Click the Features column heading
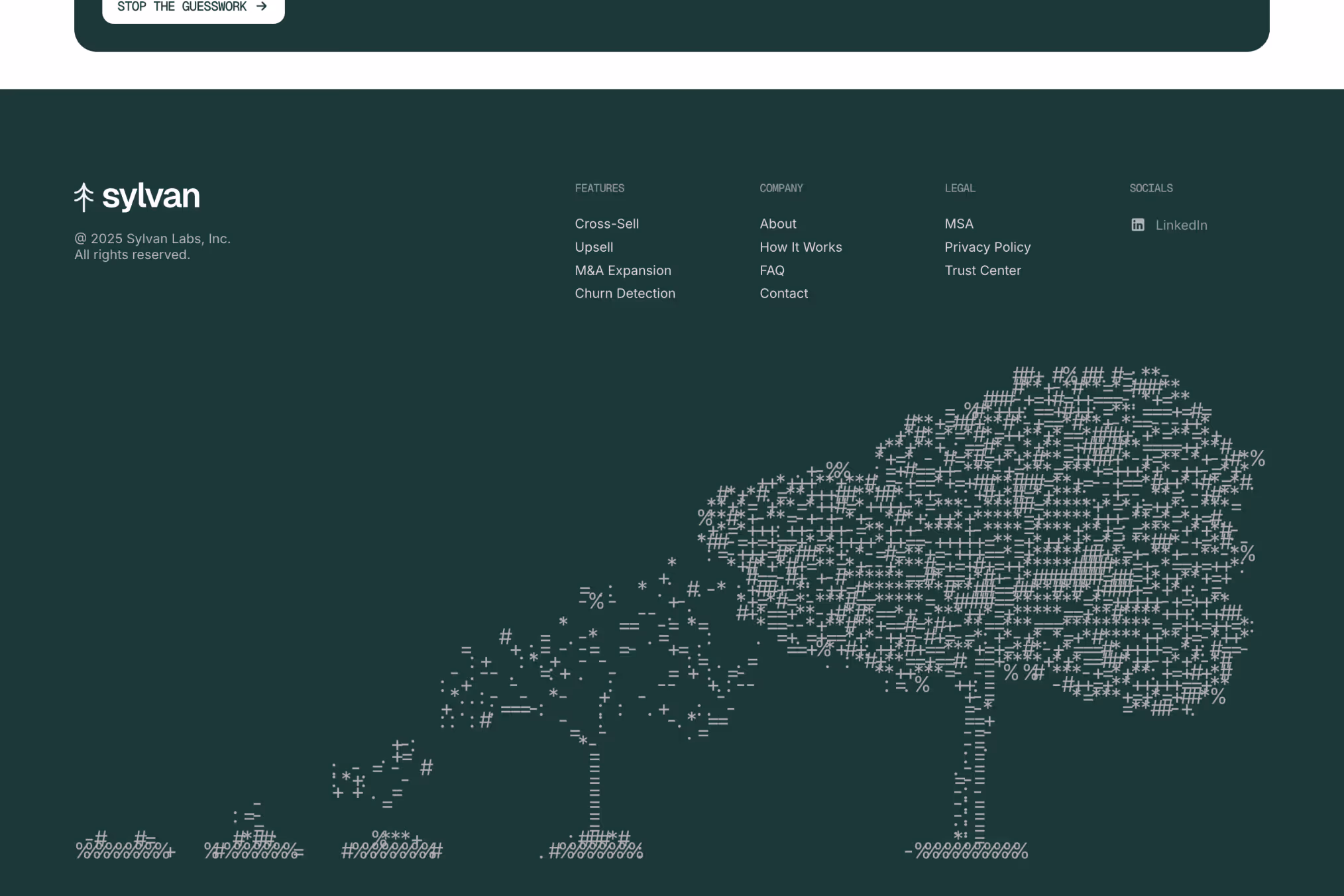The height and width of the screenshot is (896, 1344). (x=599, y=188)
